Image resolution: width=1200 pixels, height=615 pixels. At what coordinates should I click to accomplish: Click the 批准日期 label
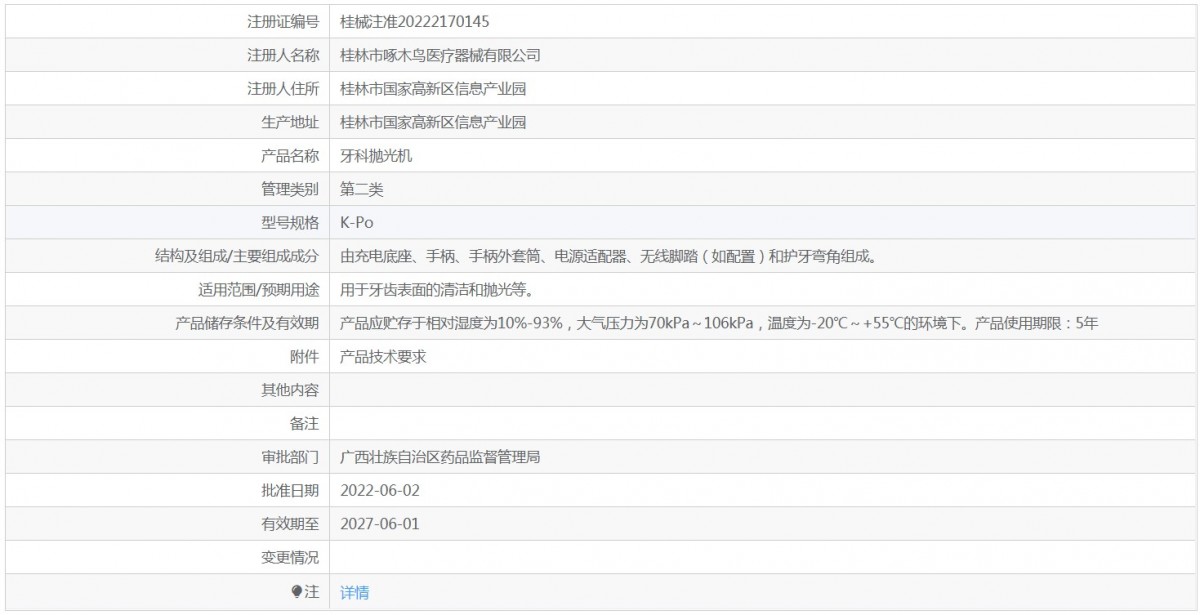click(290, 491)
